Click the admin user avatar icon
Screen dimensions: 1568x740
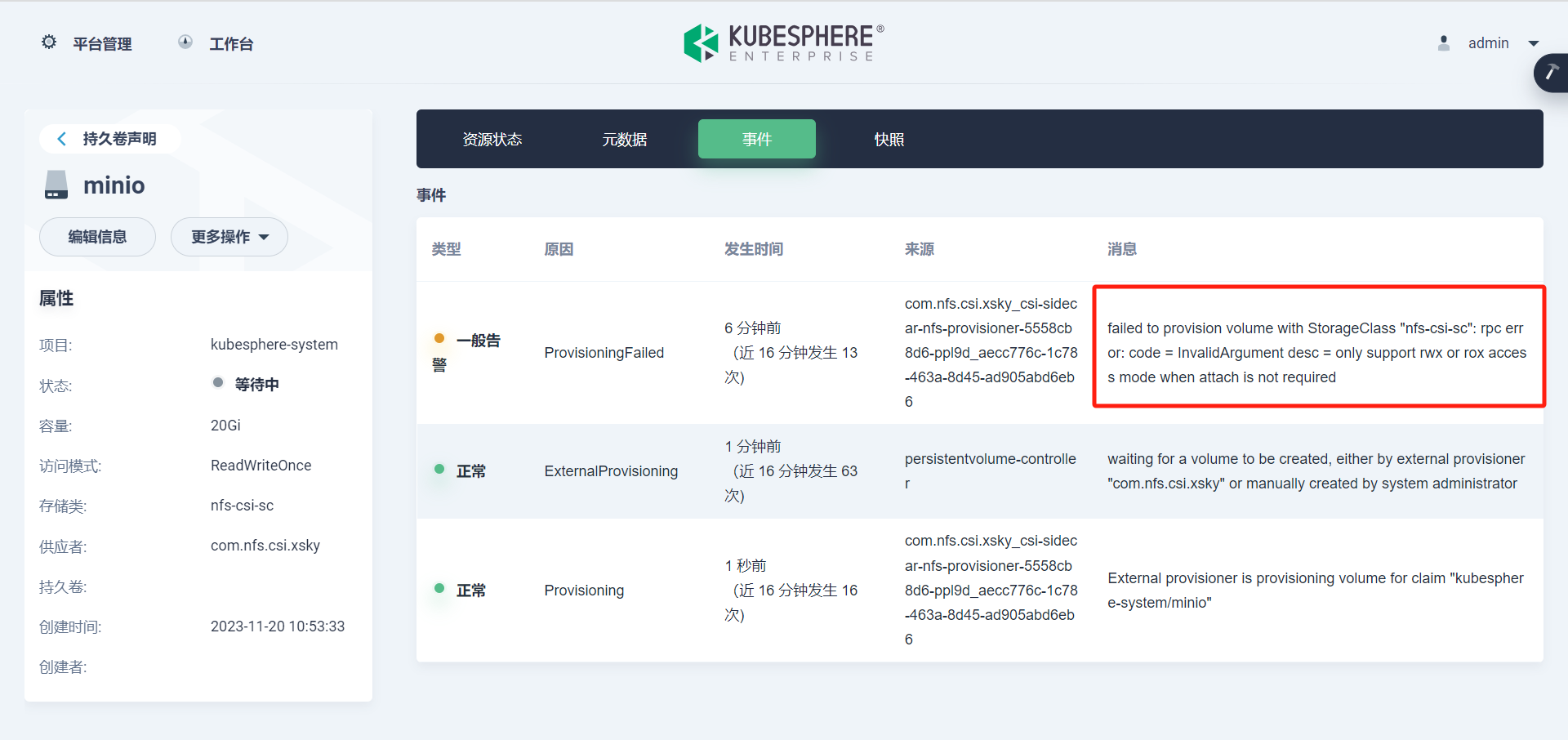point(1443,42)
